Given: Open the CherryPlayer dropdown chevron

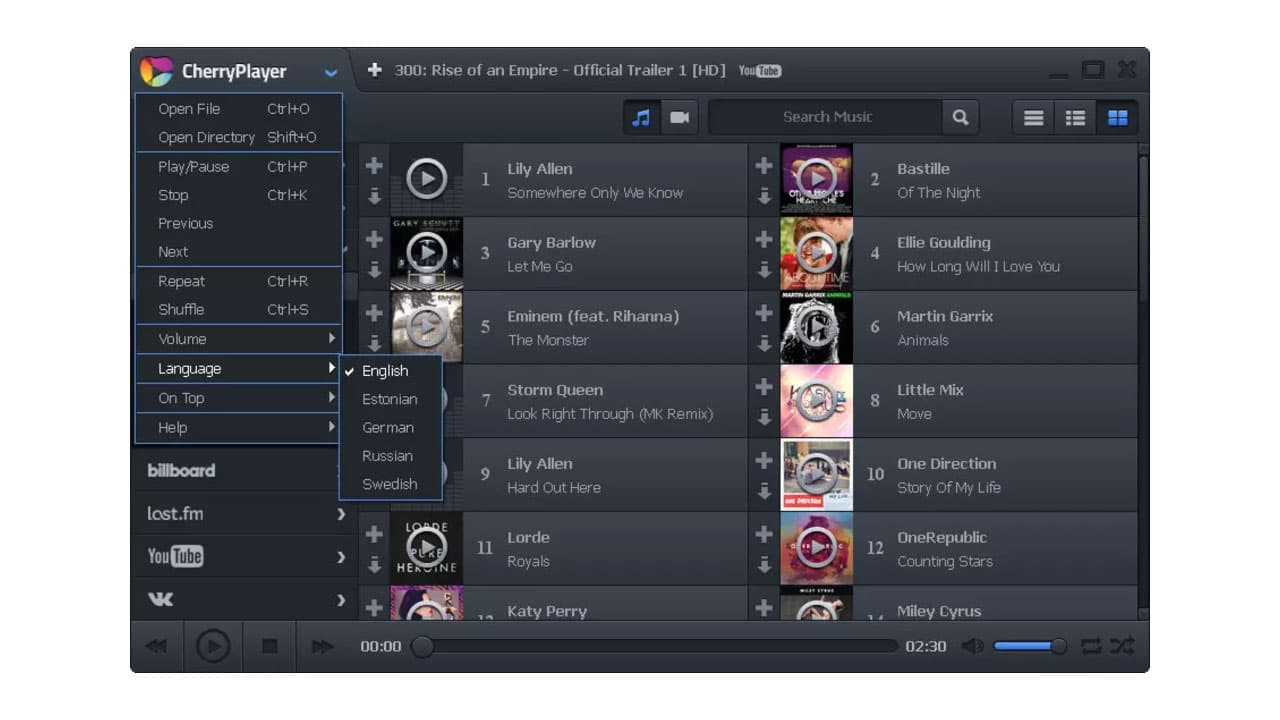Looking at the screenshot, I should [x=331, y=72].
